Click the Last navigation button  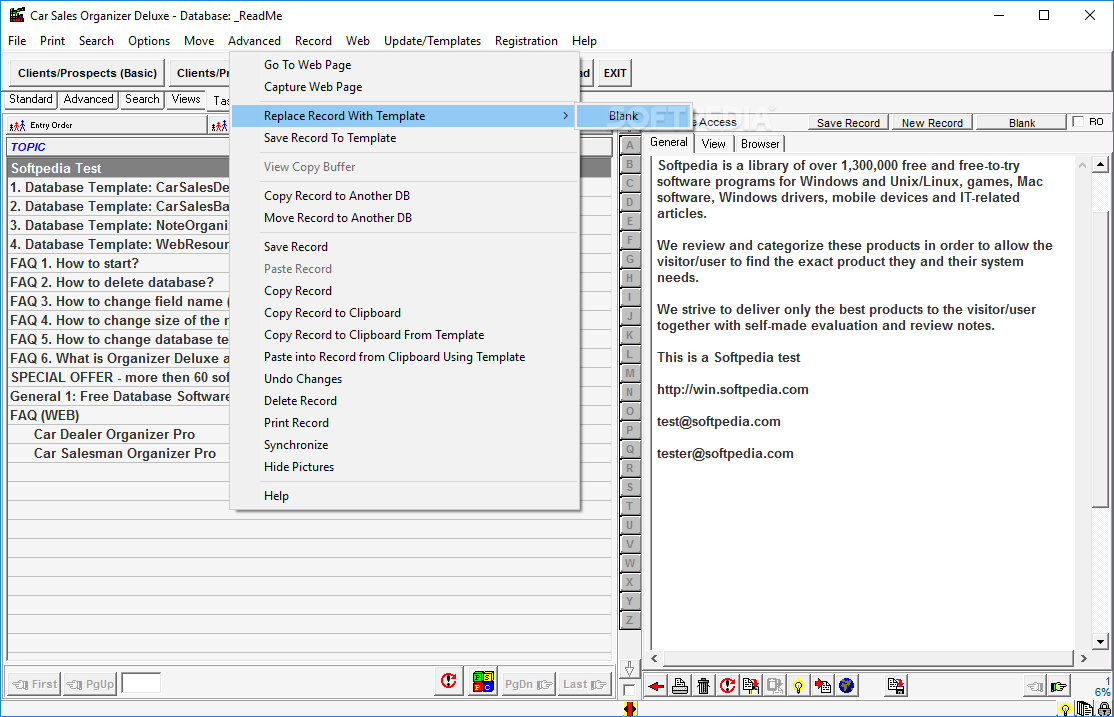point(584,684)
